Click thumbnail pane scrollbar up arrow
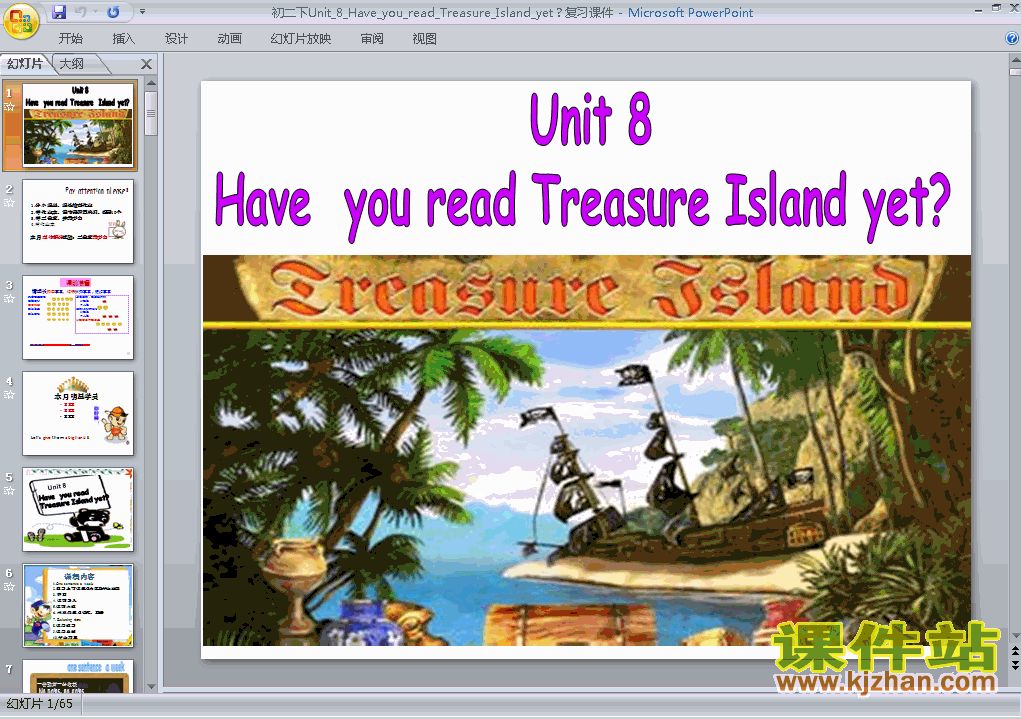 pyautogui.click(x=151, y=83)
